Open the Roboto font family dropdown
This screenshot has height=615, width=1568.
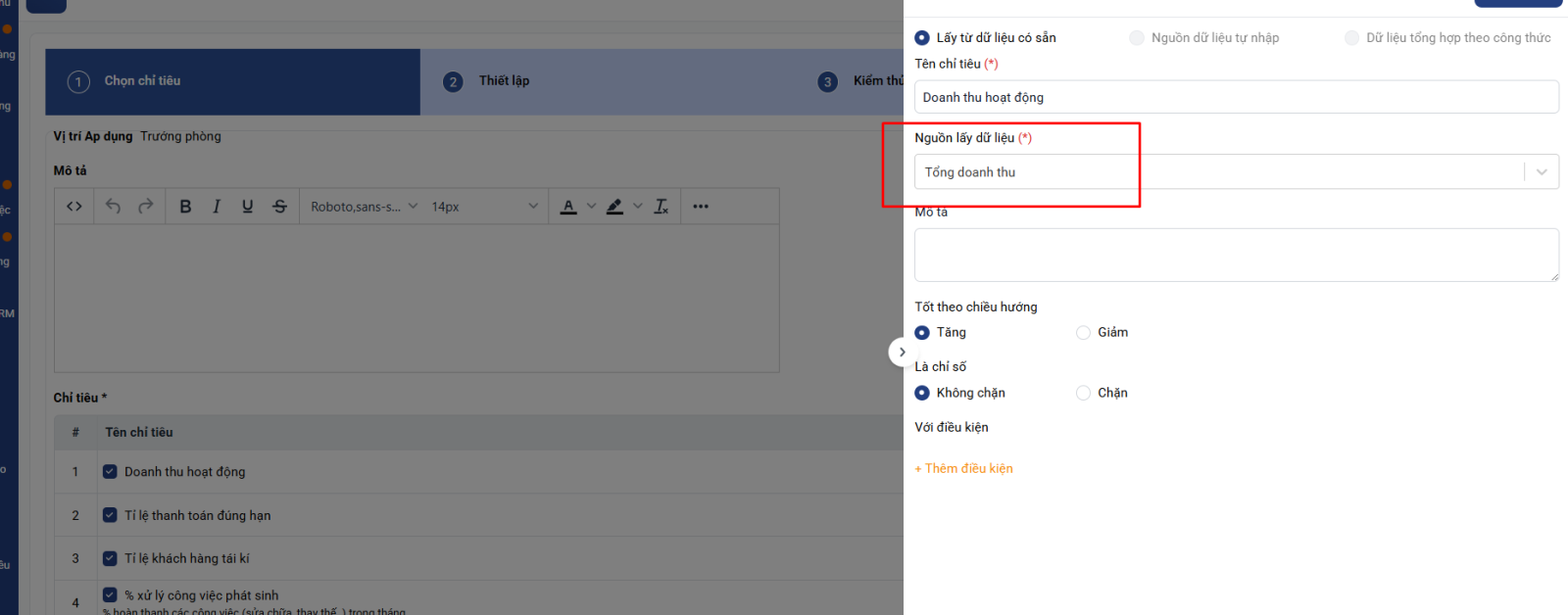[x=364, y=207]
